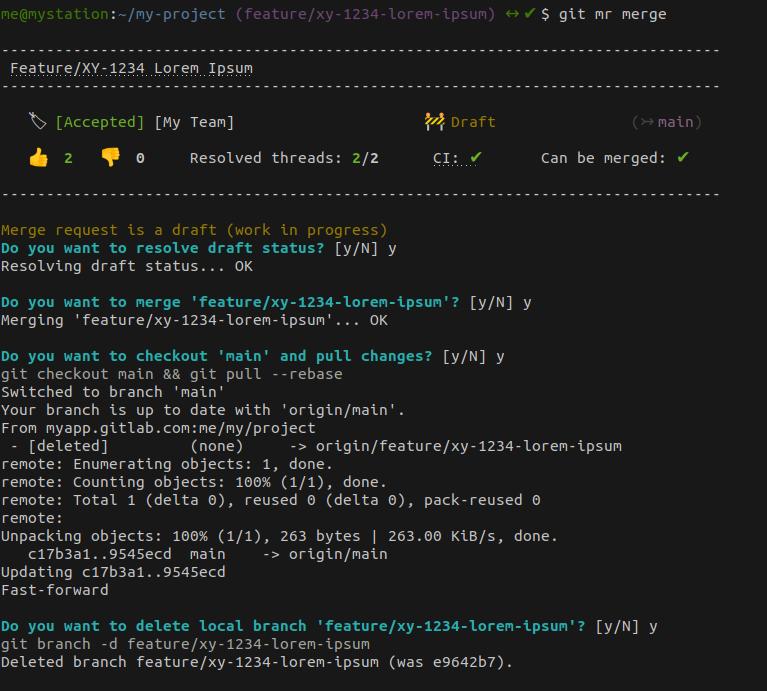Image resolution: width=767 pixels, height=691 pixels.
Task: Click the target branch arrow before main
Action: click(647, 122)
